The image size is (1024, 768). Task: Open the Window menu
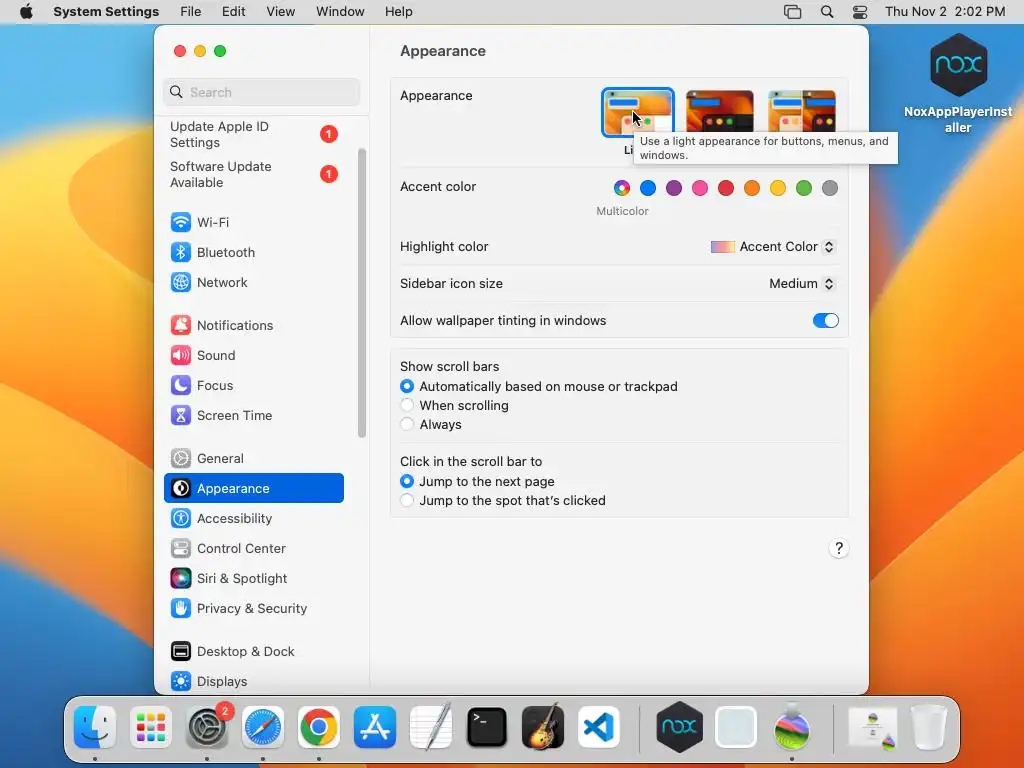pyautogui.click(x=340, y=12)
